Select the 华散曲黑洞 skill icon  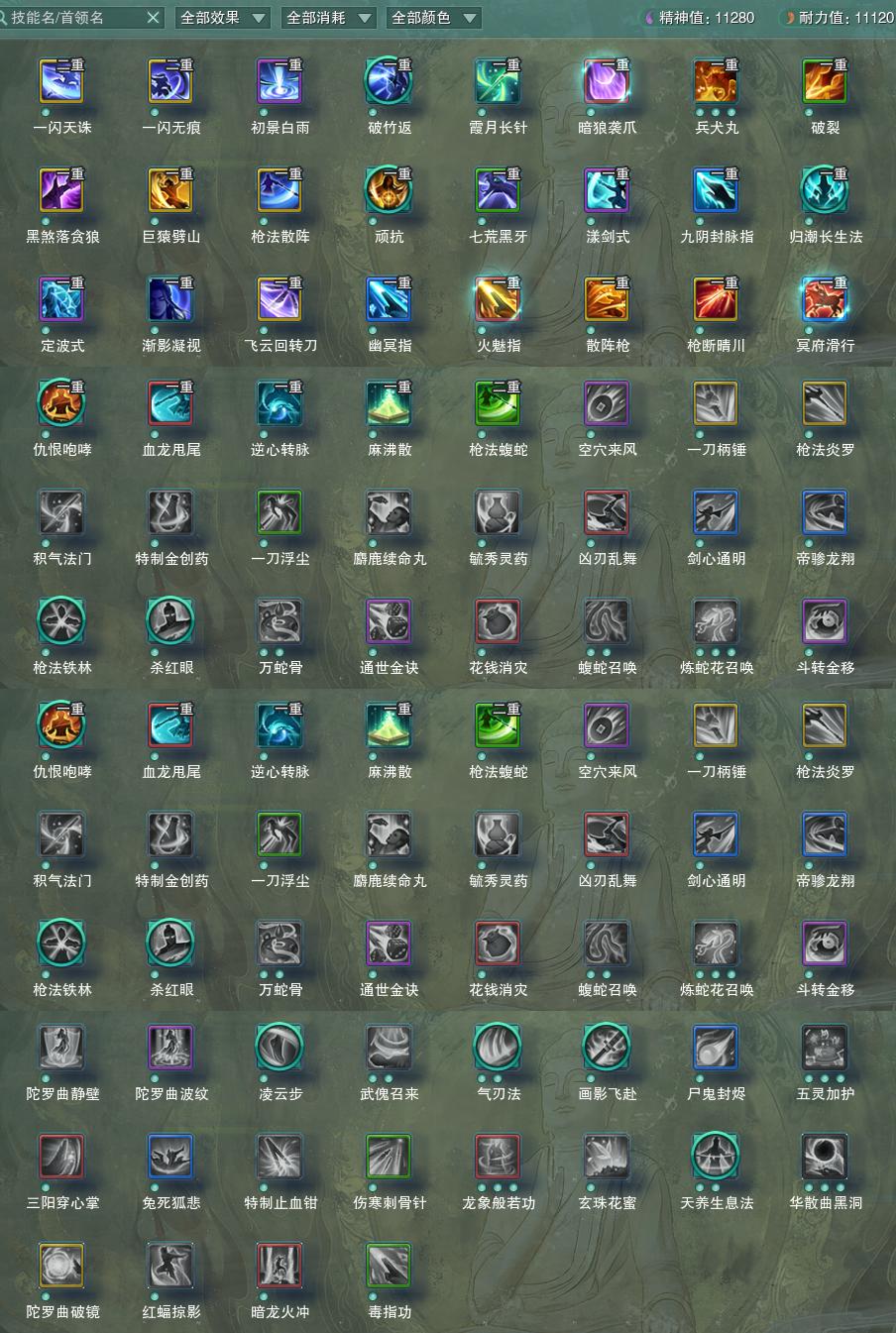point(825,1157)
